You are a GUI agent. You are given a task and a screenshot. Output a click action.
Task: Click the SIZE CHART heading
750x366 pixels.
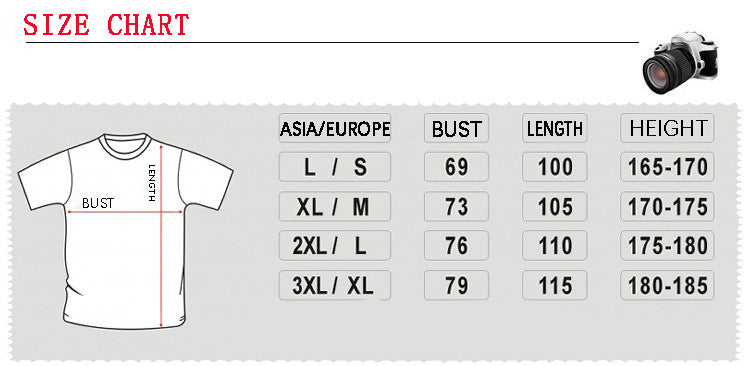point(106,24)
